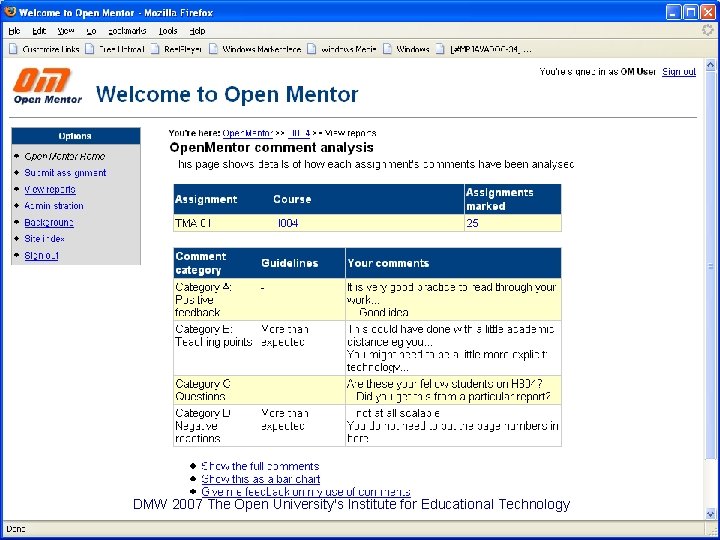Screen dimensions: 720x540
Task: Open the Free Hotmail bookmark
Action: pos(115,49)
